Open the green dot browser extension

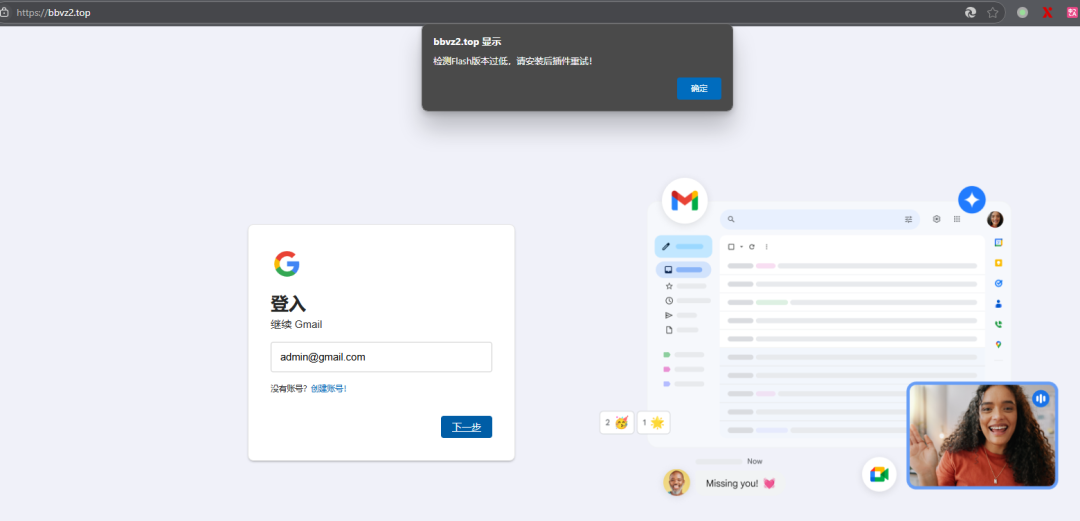coord(1022,13)
